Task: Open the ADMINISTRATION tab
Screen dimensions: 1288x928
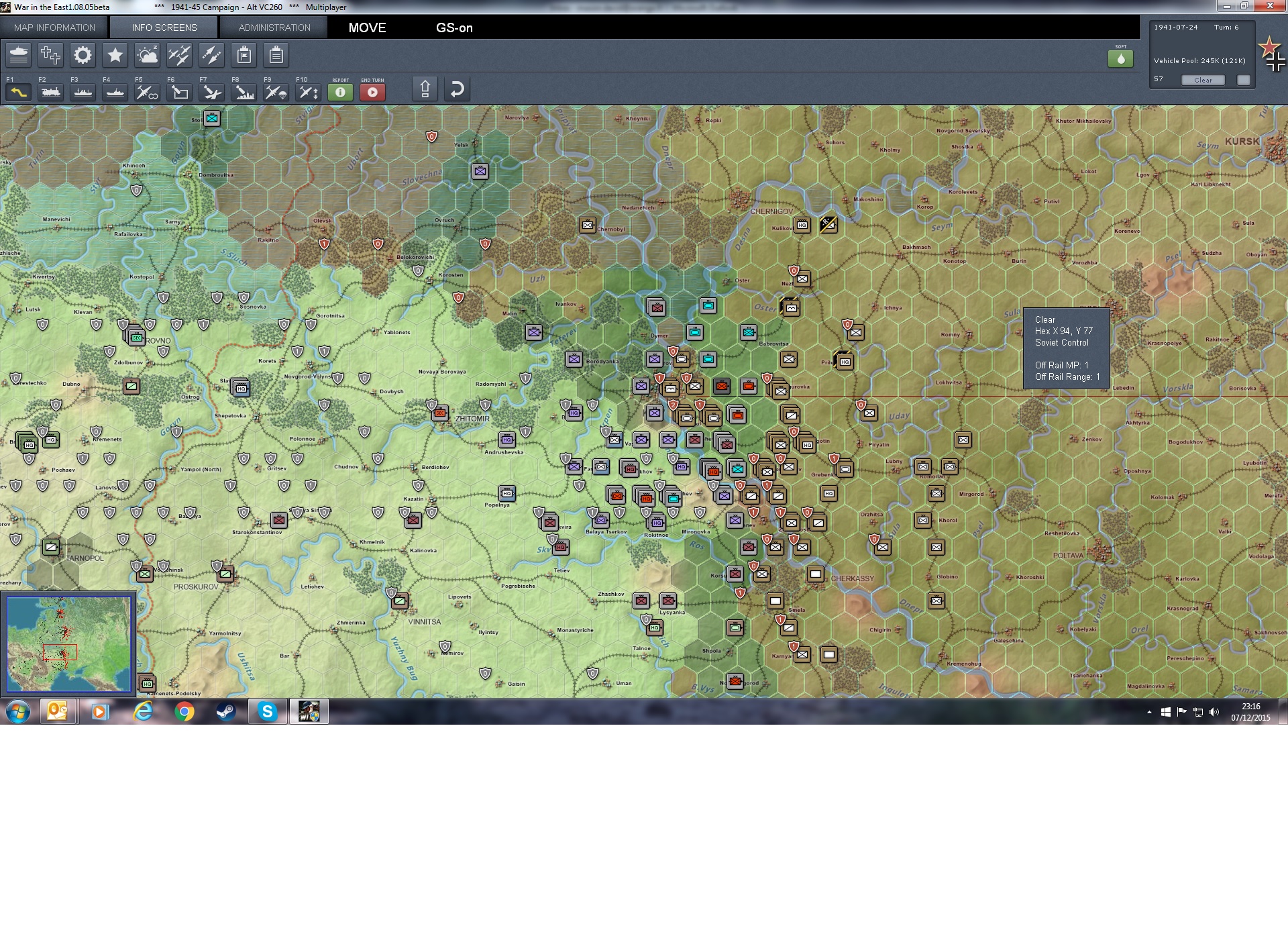Action: pos(274,28)
